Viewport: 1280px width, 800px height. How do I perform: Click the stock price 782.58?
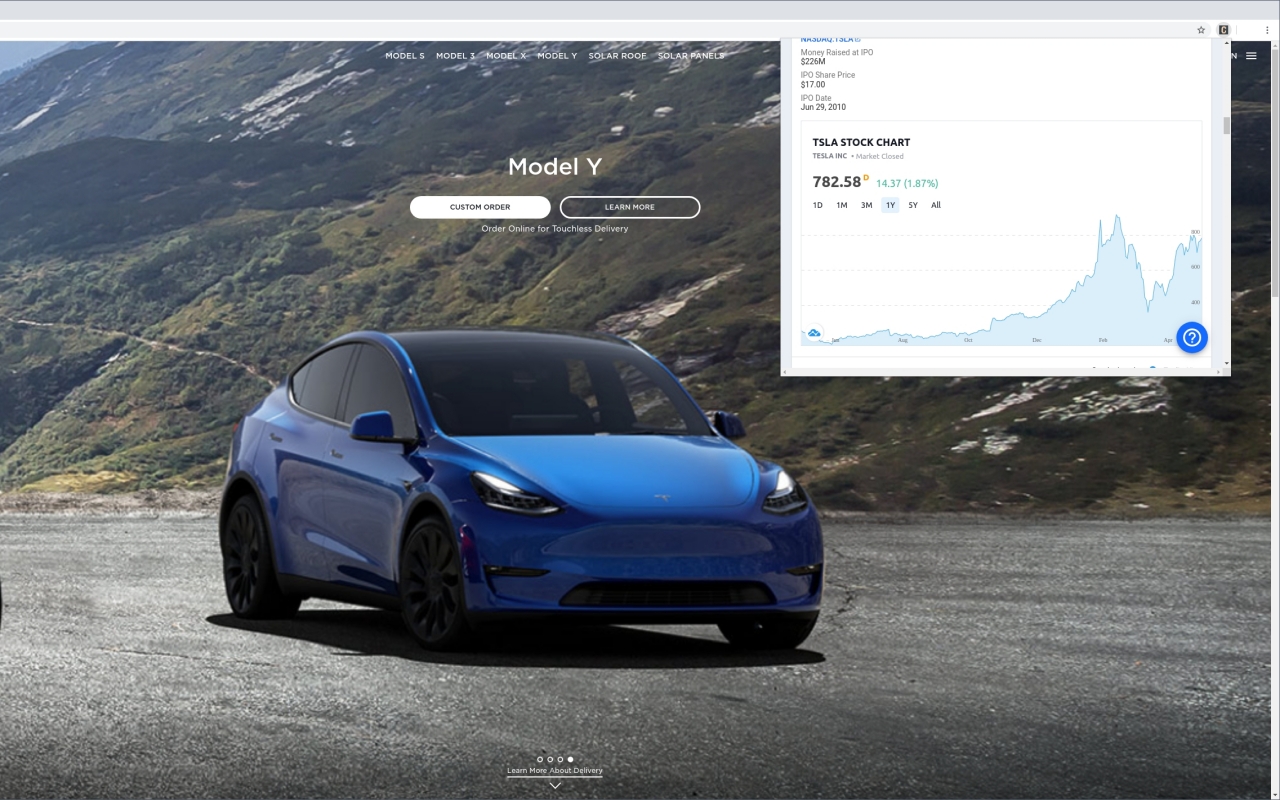coord(837,182)
